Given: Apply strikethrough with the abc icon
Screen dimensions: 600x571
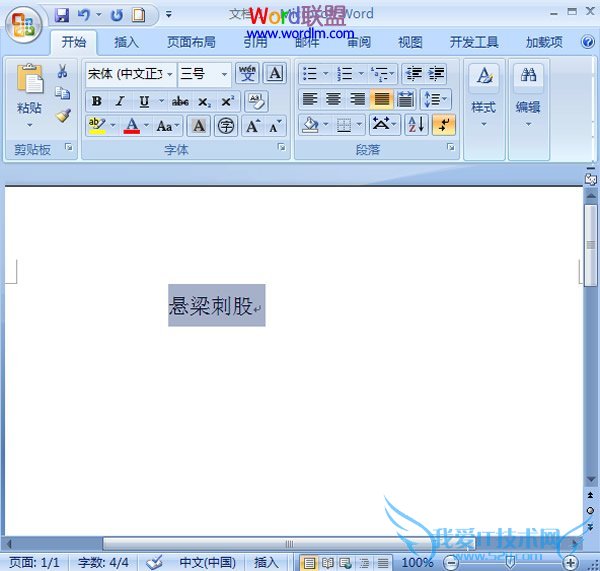Looking at the screenshot, I should point(180,101).
